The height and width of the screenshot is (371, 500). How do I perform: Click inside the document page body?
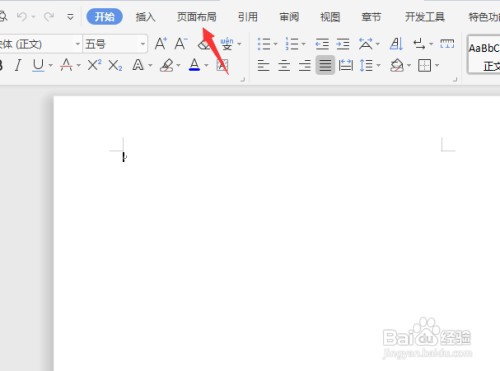[277, 233]
